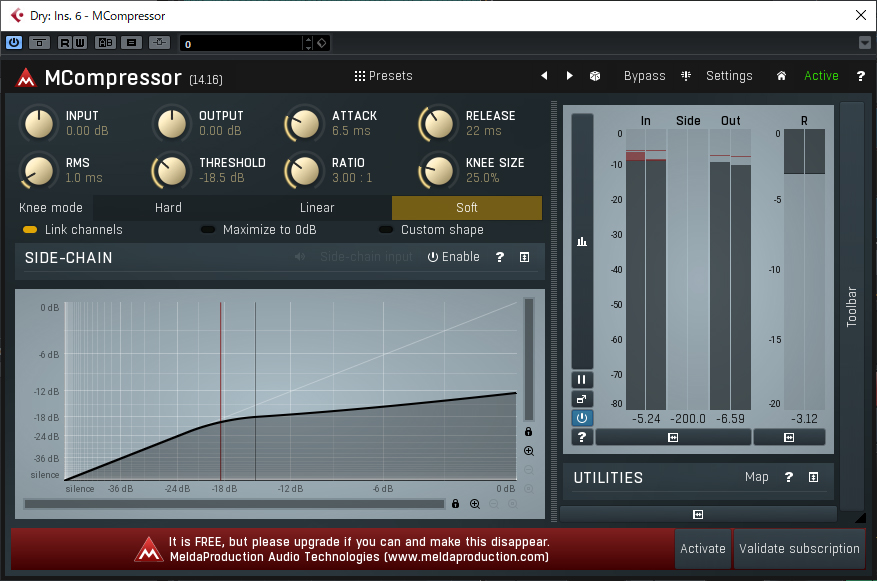877x581 pixels.
Task: Click the W (write automation) button
Action: coord(80,42)
